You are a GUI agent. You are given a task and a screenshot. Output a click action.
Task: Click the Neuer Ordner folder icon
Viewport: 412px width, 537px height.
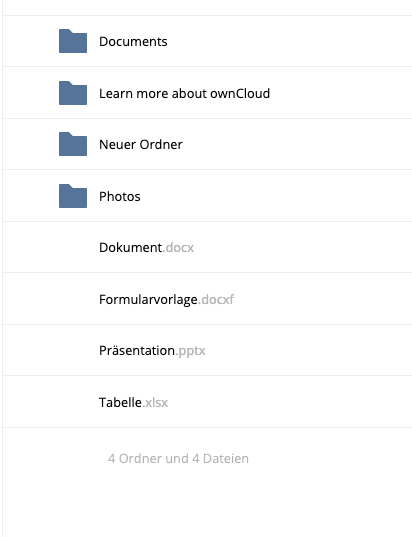(73, 144)
